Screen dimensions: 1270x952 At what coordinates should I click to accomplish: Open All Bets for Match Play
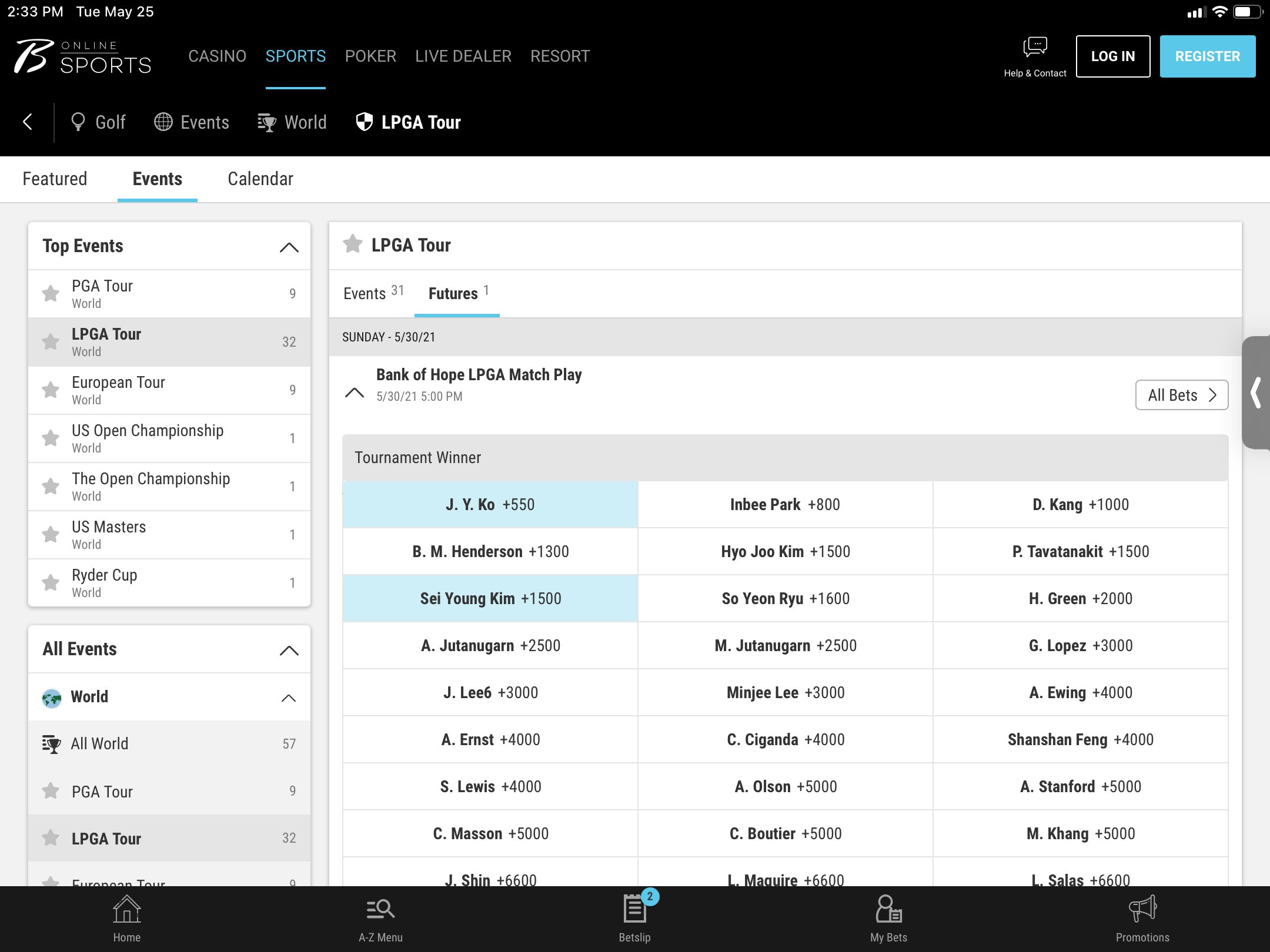pos(1182,395)
